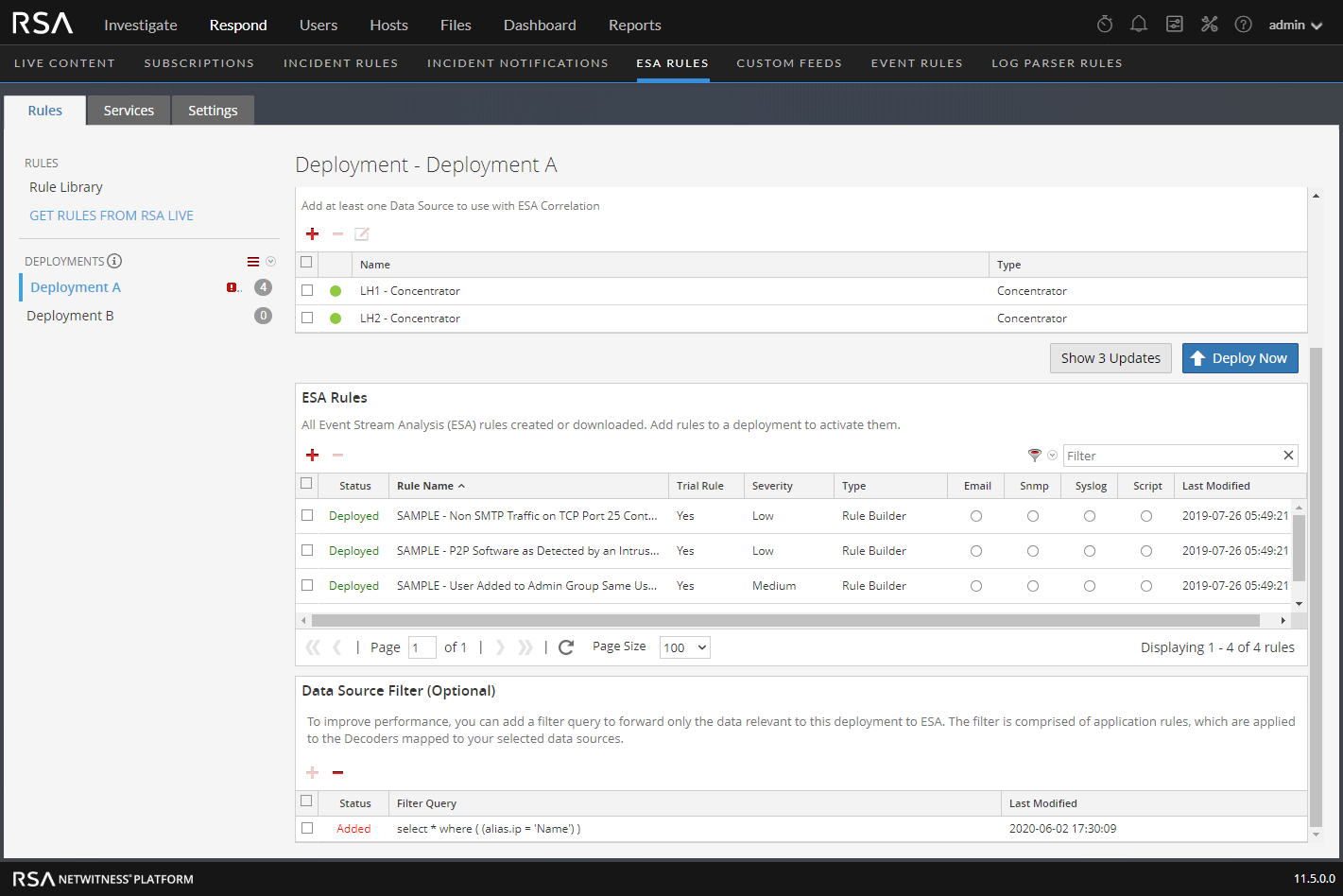Expand the admin user menu
Image resolution: width=1343 pixels, height=896 pixels.
click(1295, 25)
